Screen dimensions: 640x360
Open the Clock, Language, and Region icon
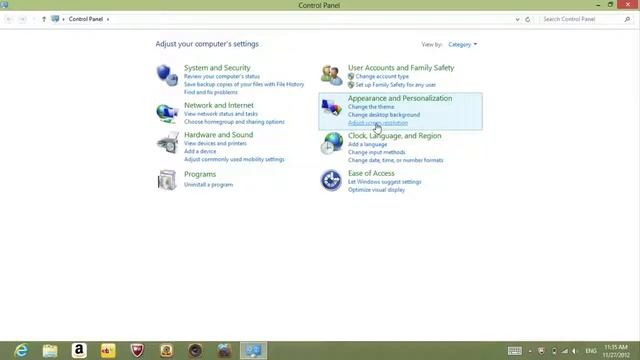point(331,143)
